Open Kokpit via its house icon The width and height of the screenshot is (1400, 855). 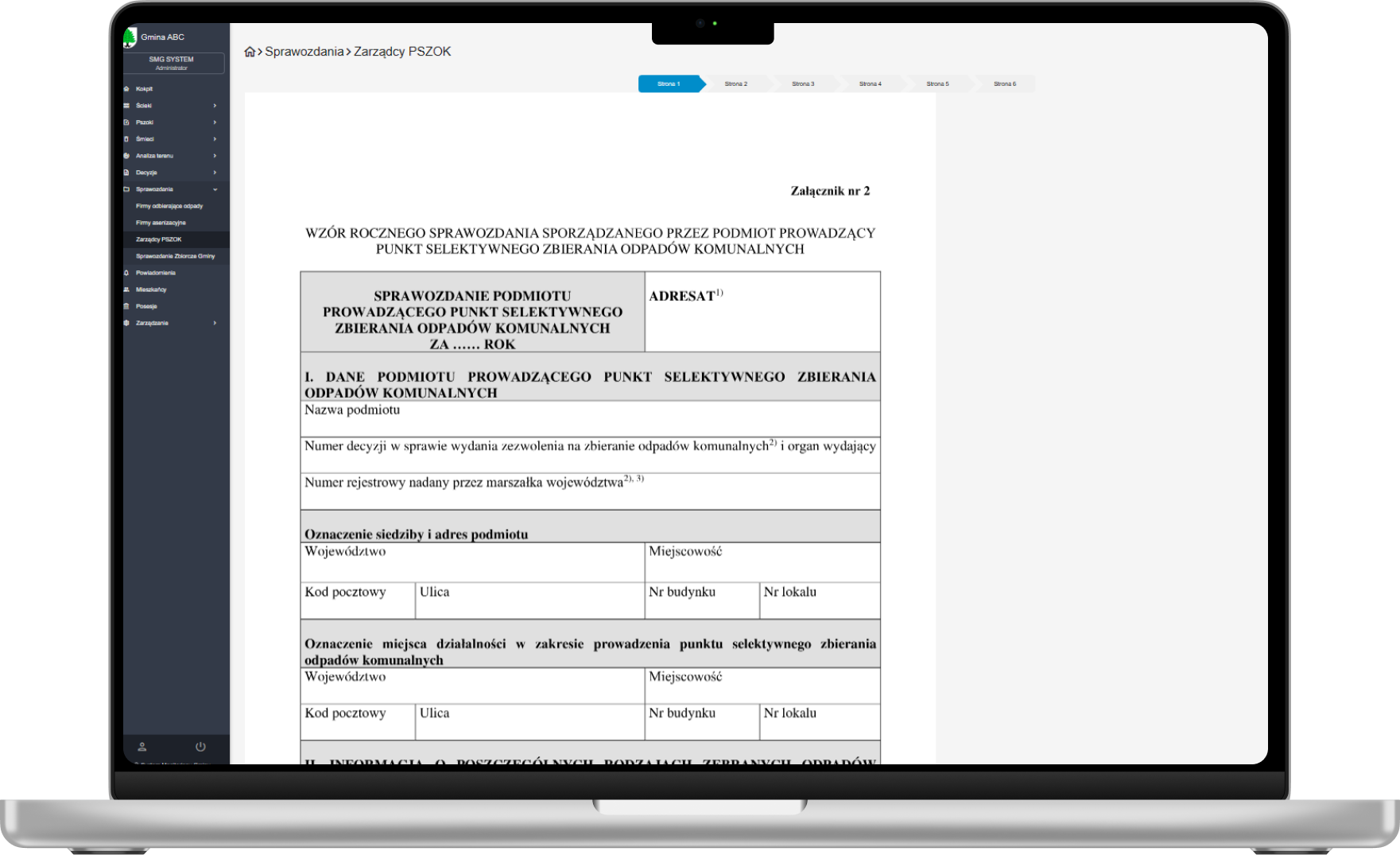(x=126, y=89)
